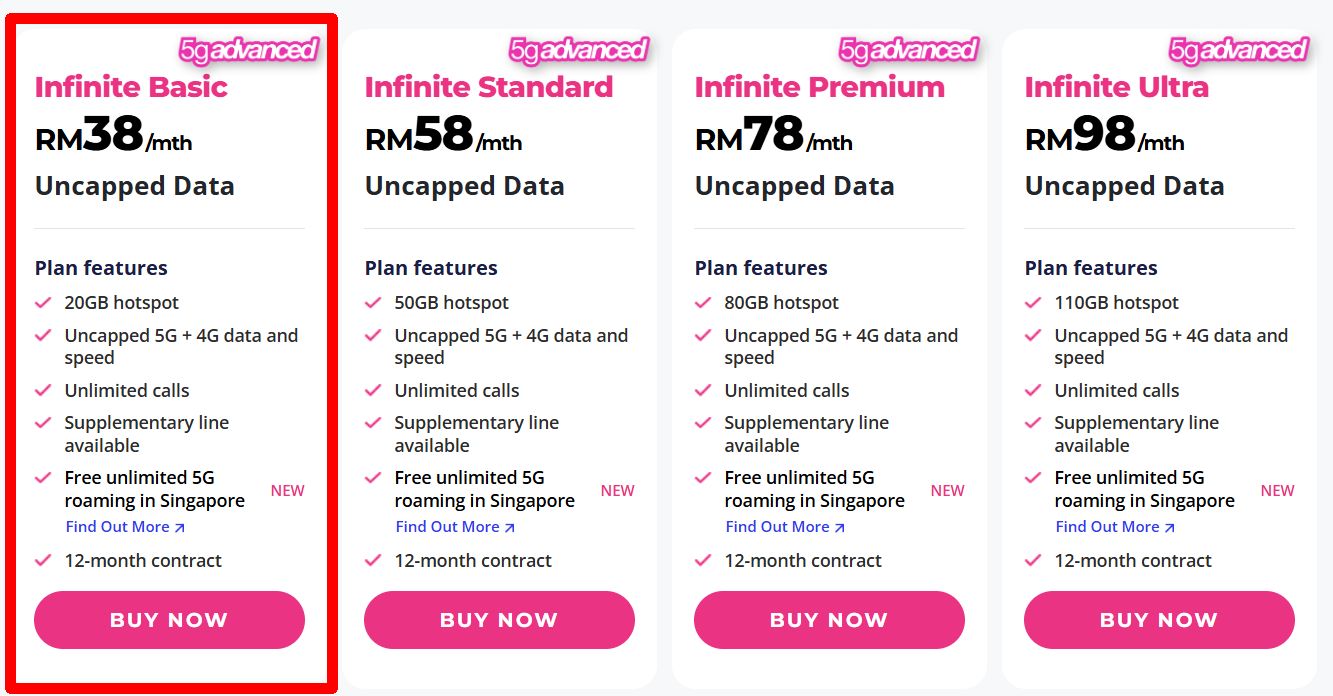Select the Infinite Premium plan title
This screenshot has width=1333, height=696.
coord(819,87)
